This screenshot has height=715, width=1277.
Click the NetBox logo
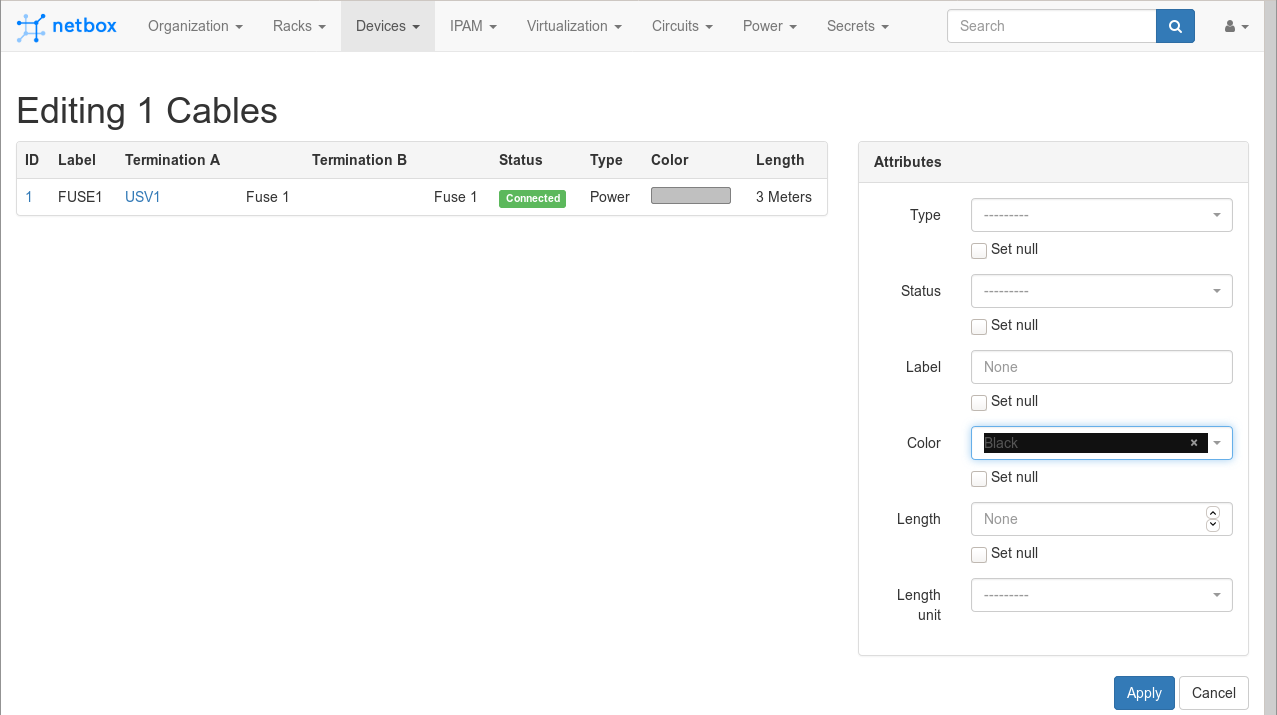67,27
